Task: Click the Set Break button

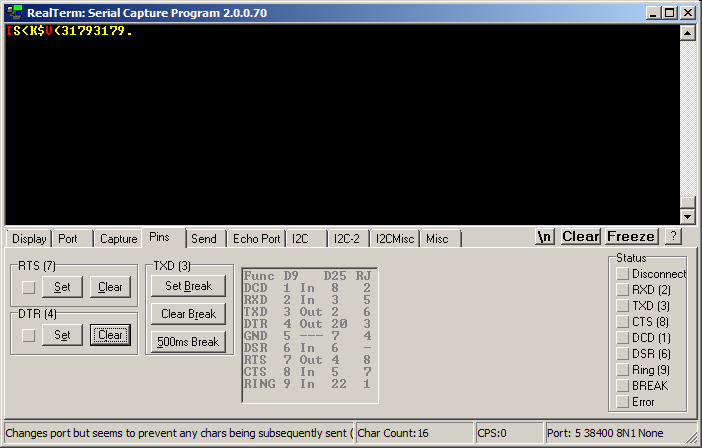Action: (x=188, y=286)
